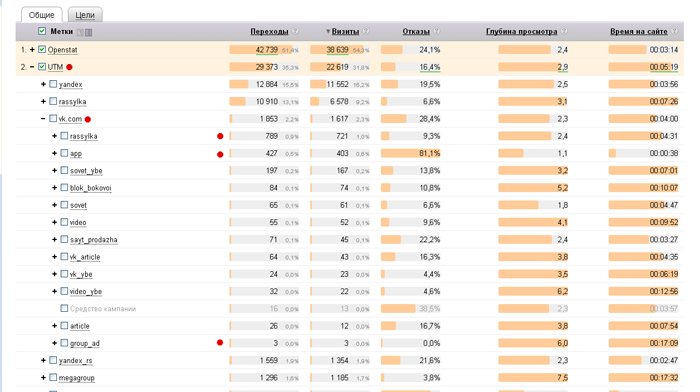Click the 42 739 transitions value
Image resolution: width=700 pixels, height=392 pixels.
pyautogui.click(x=267, y=50)
